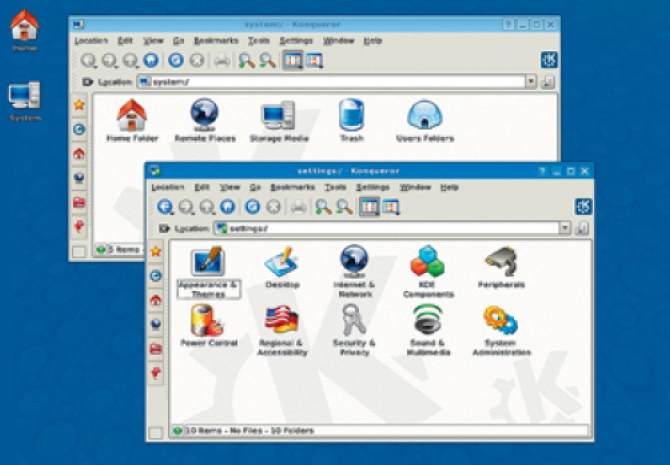Image resolution: width=670 pixels, height=465 pixels.
Task: Toggle icon view mode in settings toolbar
Action: [367, 207]
